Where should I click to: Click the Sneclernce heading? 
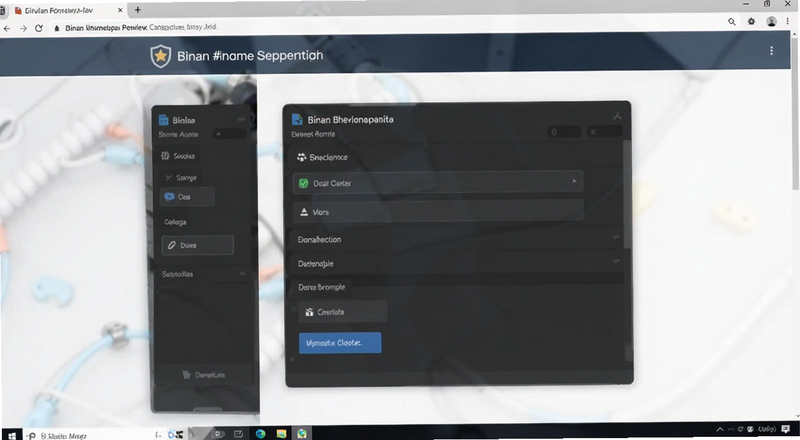coord(329,157)
